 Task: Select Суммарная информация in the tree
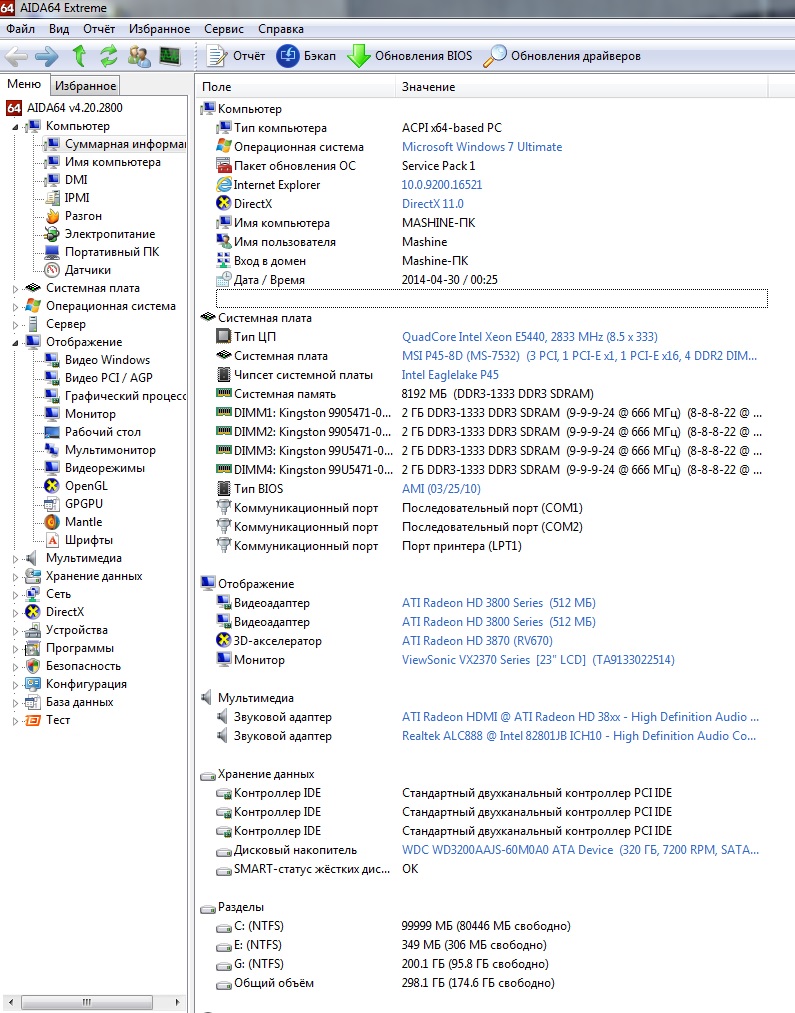pos(125,144)
